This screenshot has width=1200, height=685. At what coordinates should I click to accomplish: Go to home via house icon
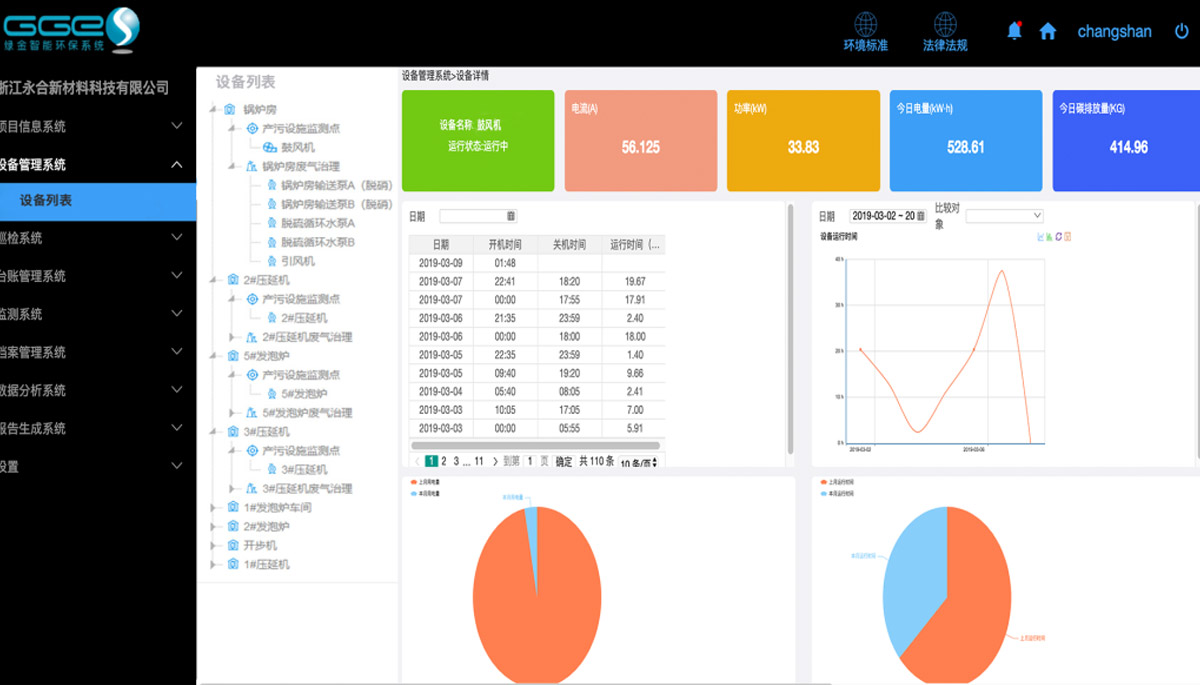coord(1047,31)
